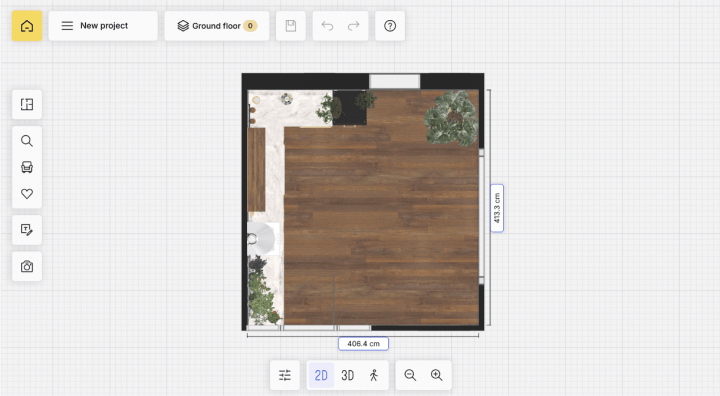Select the large plant in top-right corner

pyautogui.click(x=451, y=118)
